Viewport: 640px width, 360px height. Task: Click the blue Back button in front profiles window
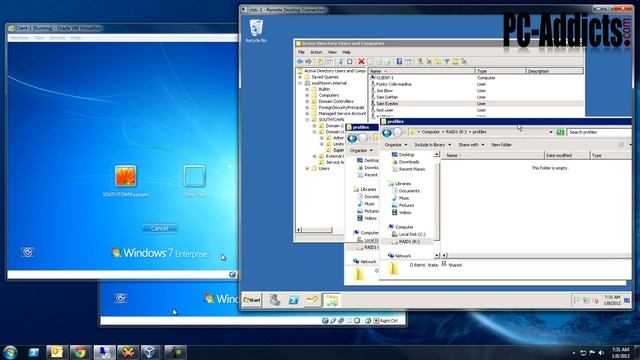click(x=387, y=132)
